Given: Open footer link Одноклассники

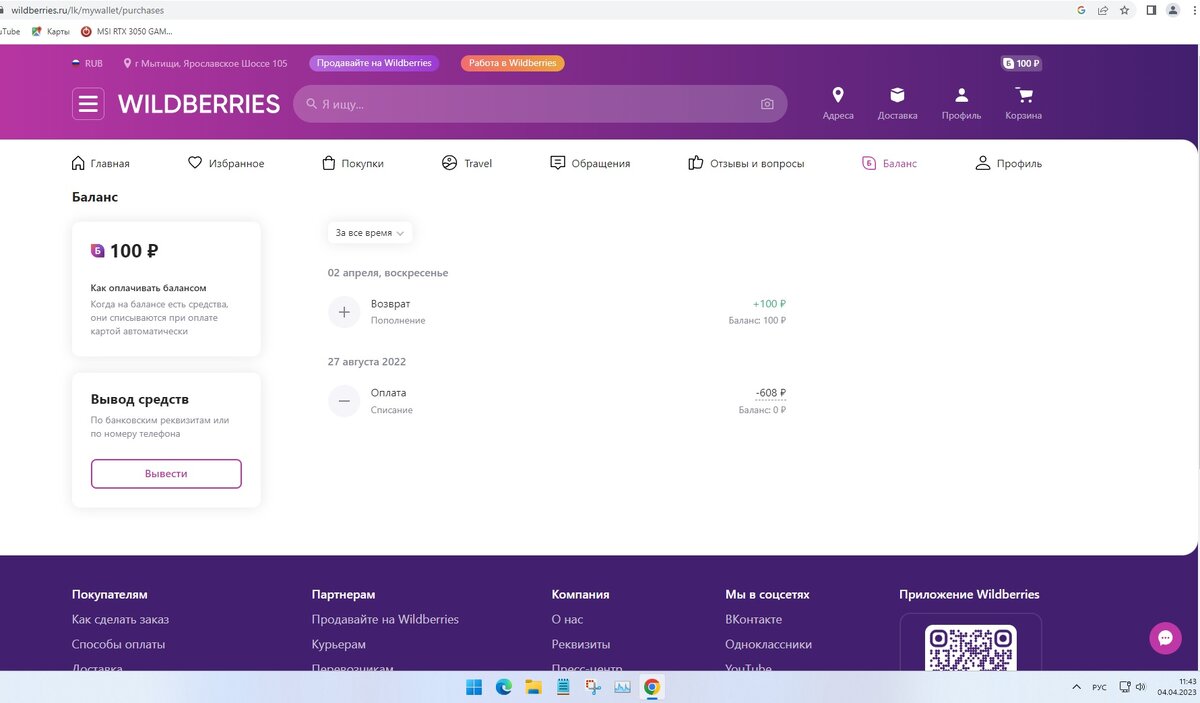Looking at the screenshot, I should [x=769, y=644].
